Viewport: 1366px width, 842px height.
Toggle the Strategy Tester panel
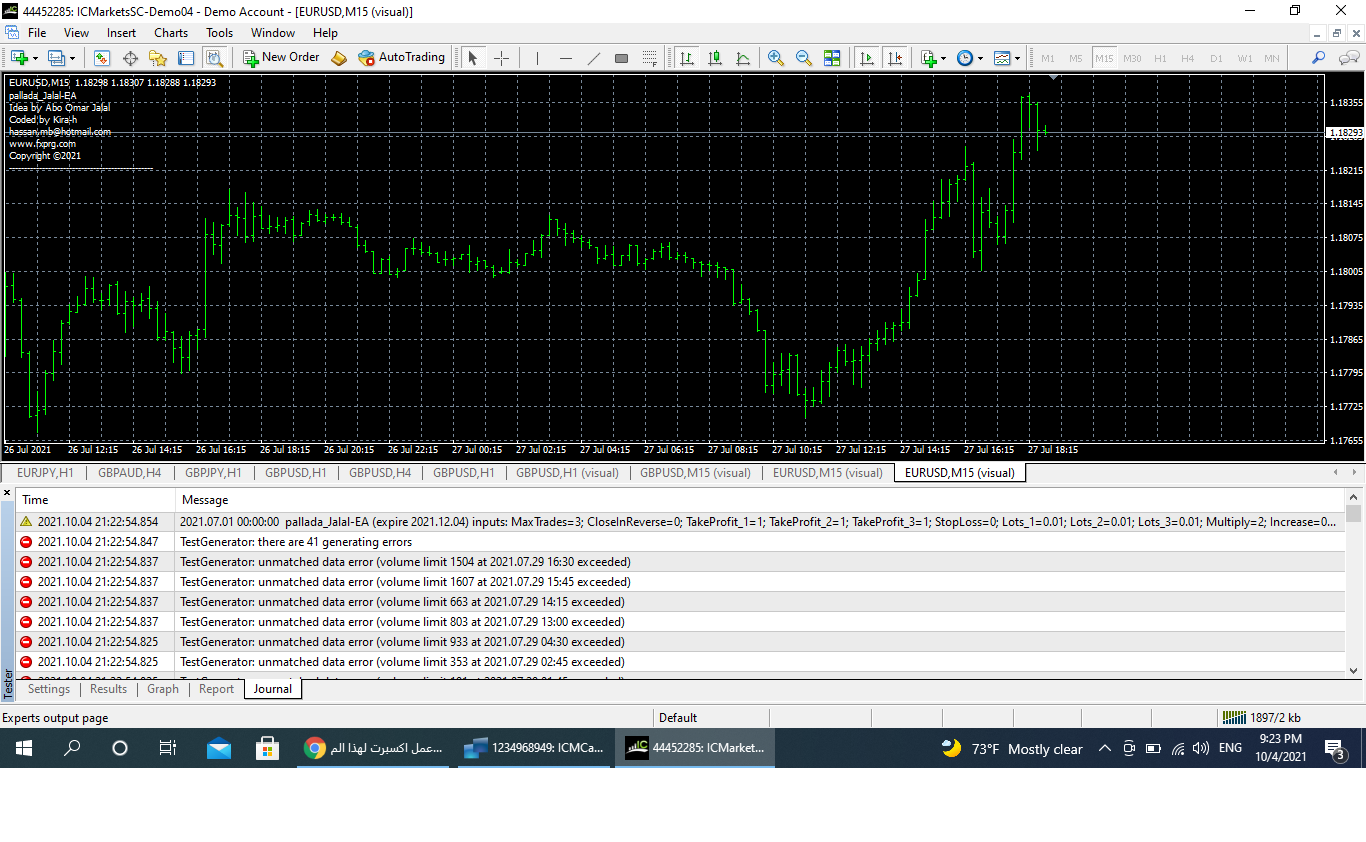[x=213, y=58]
